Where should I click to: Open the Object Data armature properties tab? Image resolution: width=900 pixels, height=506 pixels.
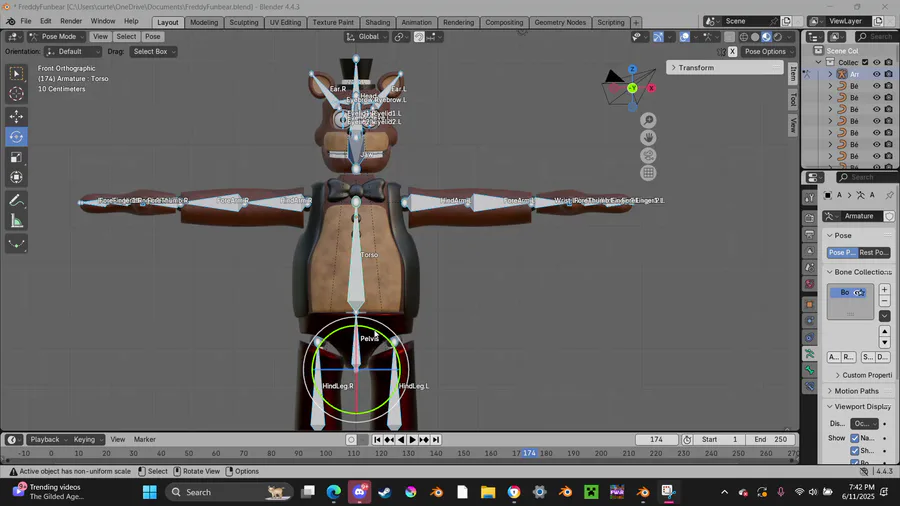[x=809, y=353]
